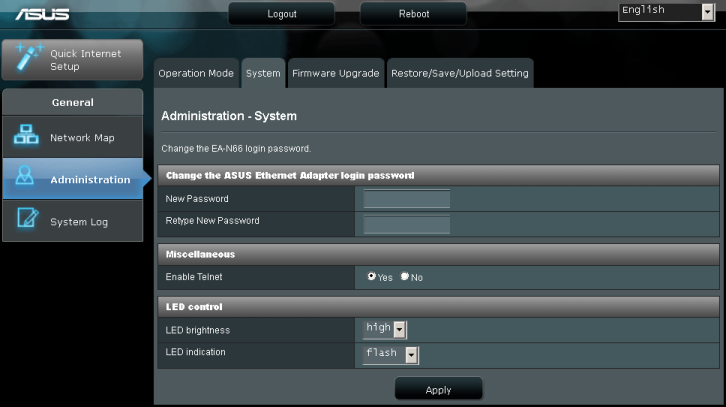Click the General section header
Image resolution: width=726 pixels, height=407 pixels.
tap(73, 102)
